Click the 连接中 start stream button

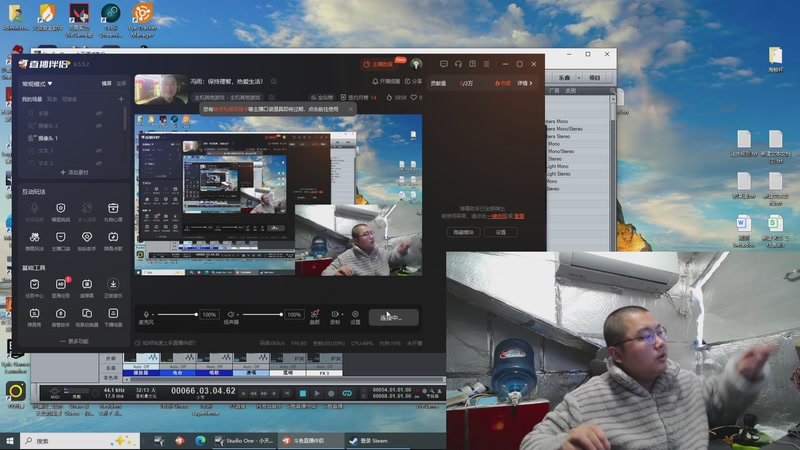click(x=393, y=317)
